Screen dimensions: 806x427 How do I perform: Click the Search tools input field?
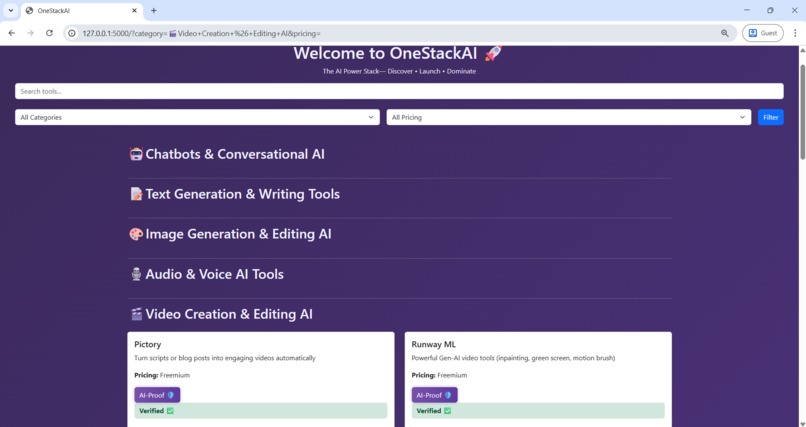point(399,91)
